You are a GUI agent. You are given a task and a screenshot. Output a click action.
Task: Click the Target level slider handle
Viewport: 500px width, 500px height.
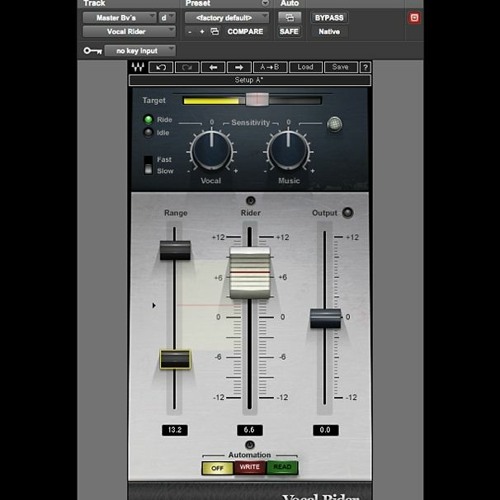[x=257, y=100]
